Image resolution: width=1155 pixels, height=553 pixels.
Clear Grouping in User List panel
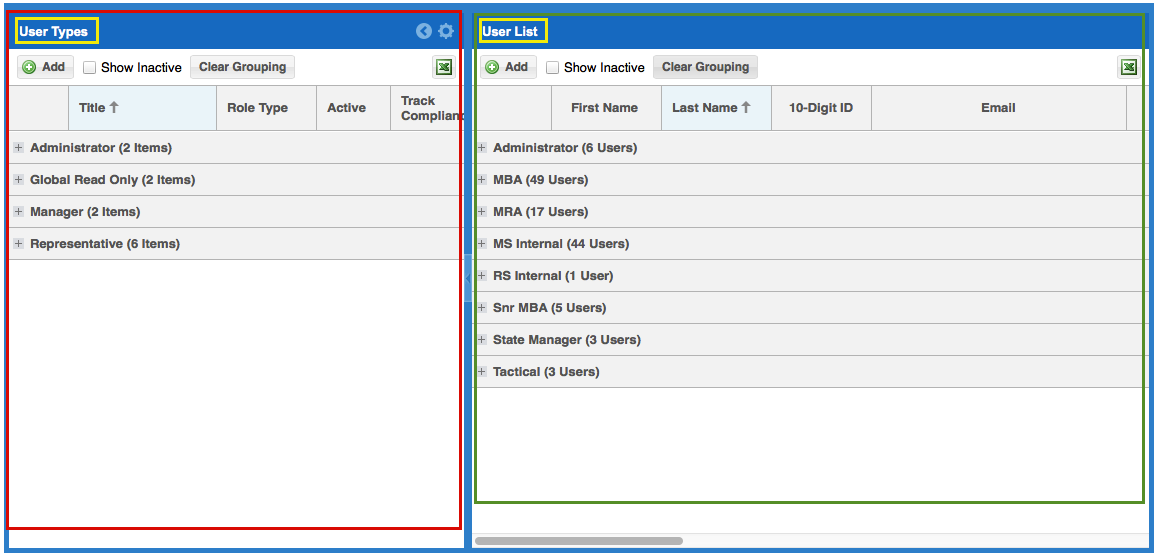[x=705, y=67]
